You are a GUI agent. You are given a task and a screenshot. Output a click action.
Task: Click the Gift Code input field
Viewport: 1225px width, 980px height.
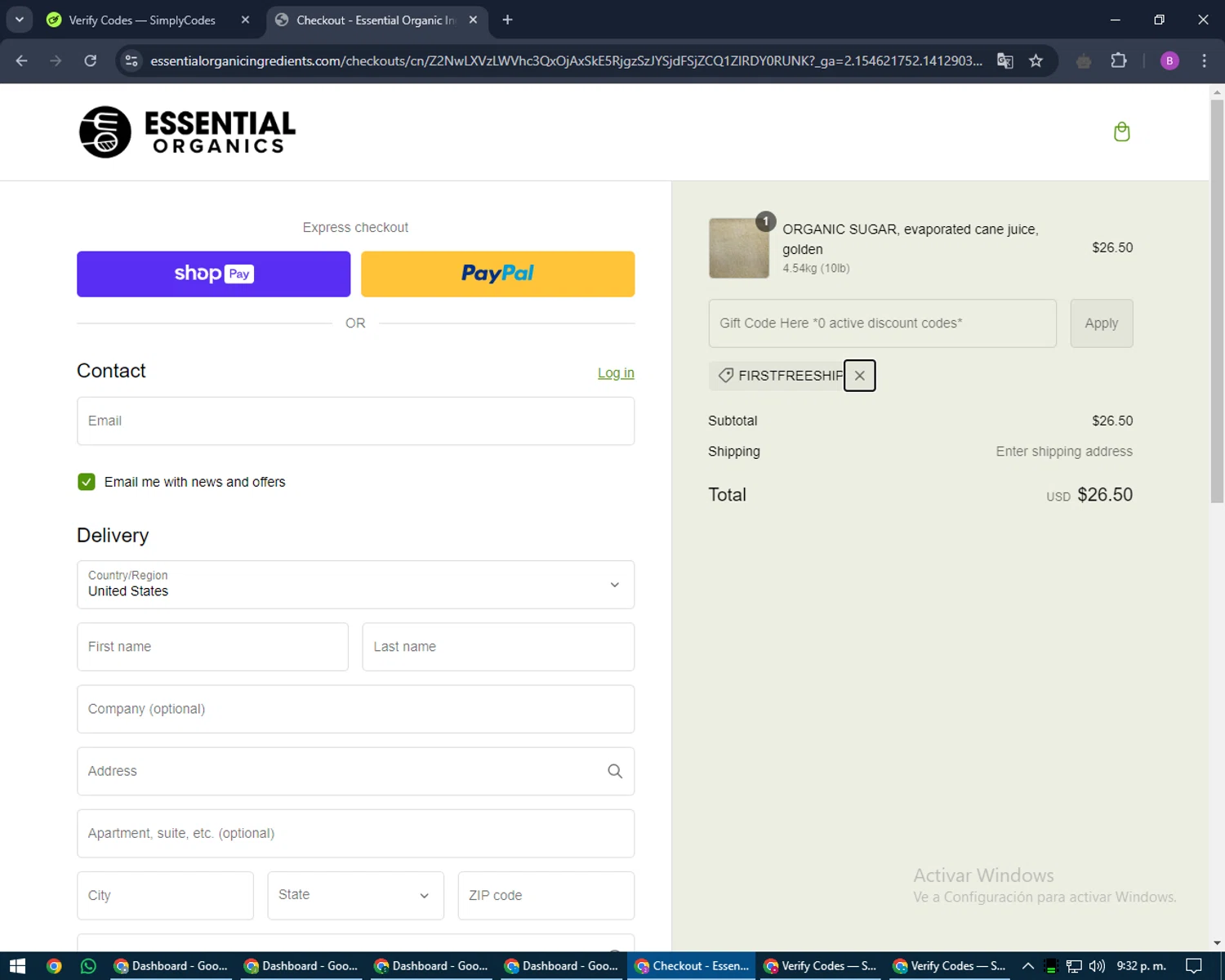click(882, 323)
